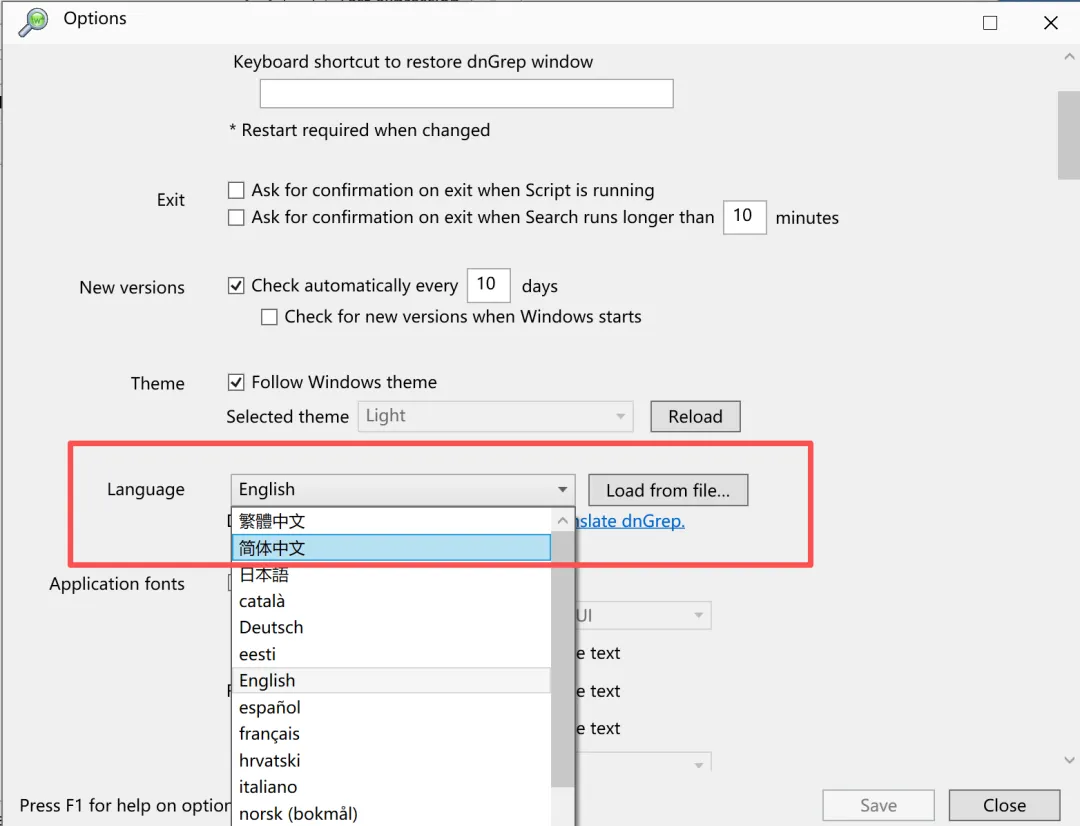Open the font family dropdown ending in UI
This screenshot has width=1080, height=826.
pos(643,615)
